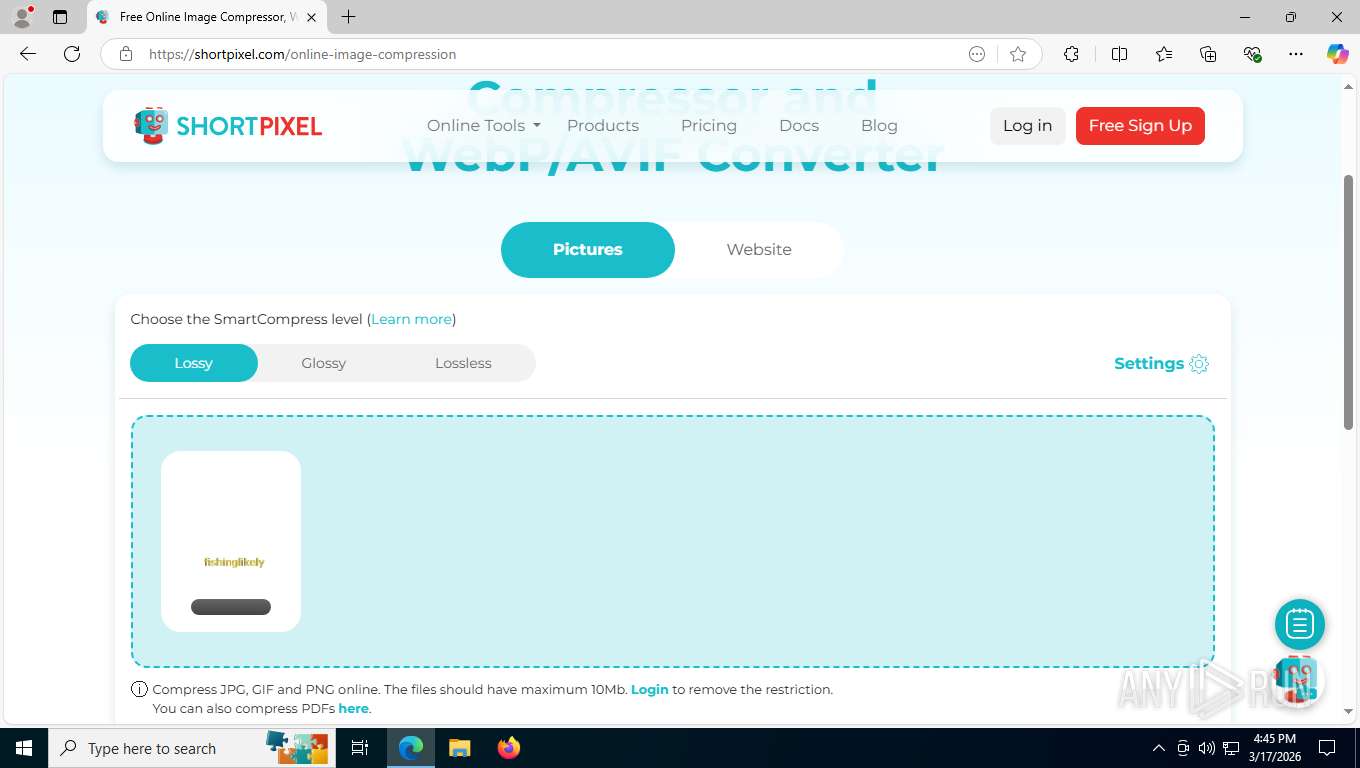Refresh the page
1360x768 pixels.
[x=72, y=54]
